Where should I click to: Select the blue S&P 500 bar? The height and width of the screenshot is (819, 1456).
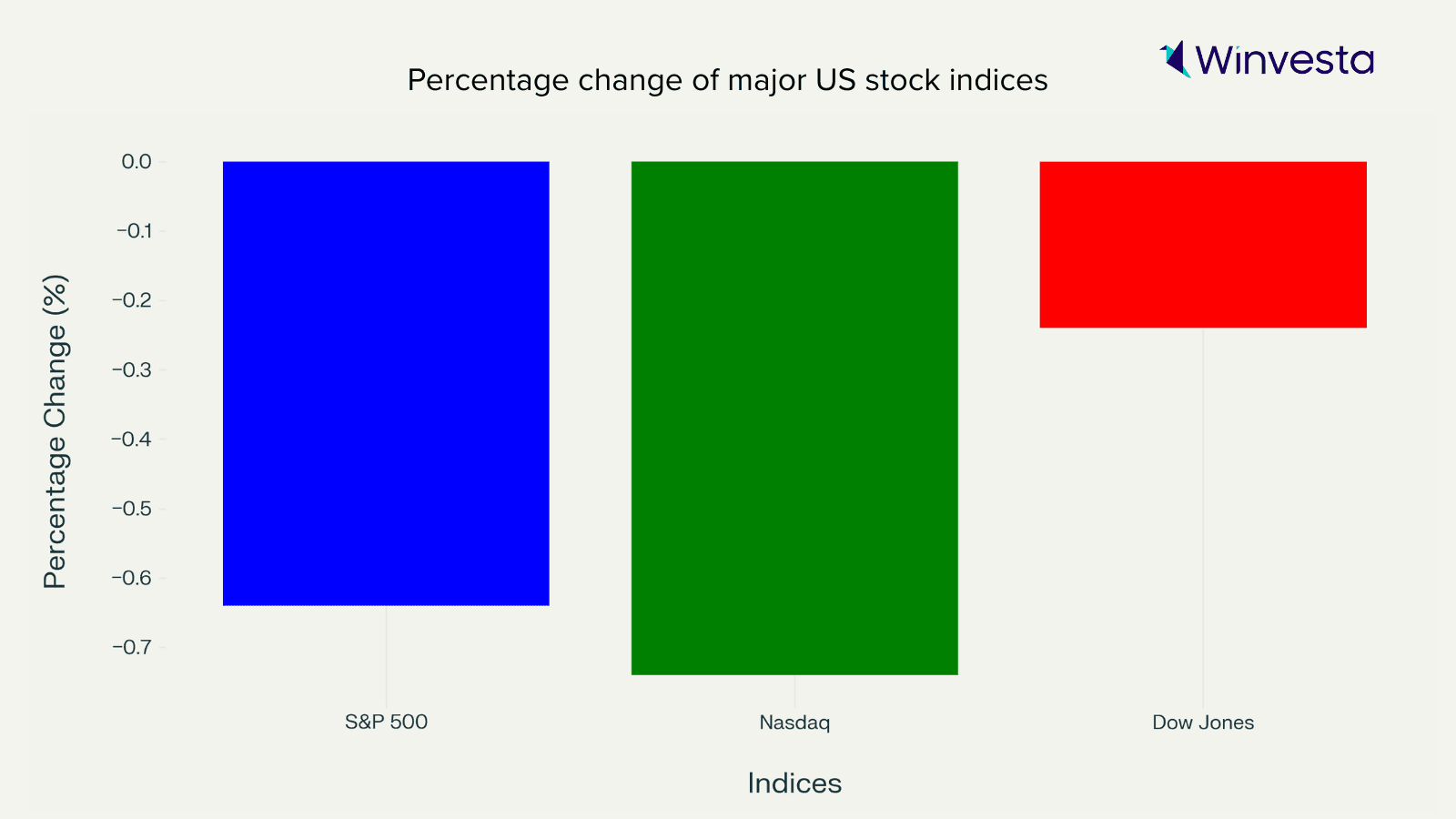386,383
